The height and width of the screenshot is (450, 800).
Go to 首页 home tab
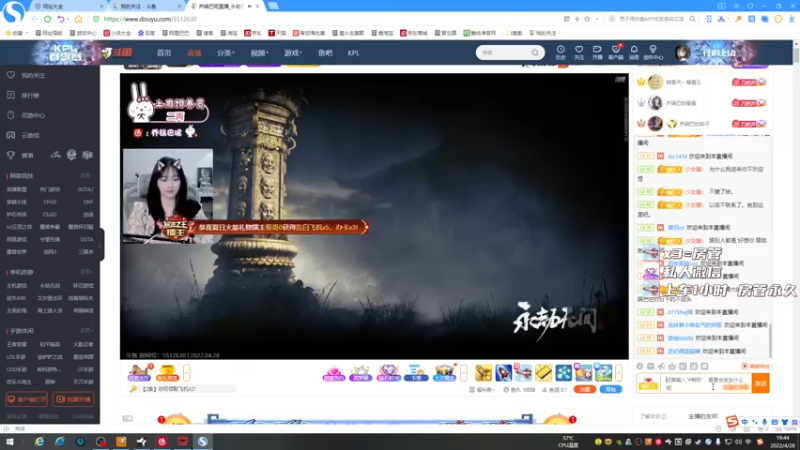(x=164, y=53)
